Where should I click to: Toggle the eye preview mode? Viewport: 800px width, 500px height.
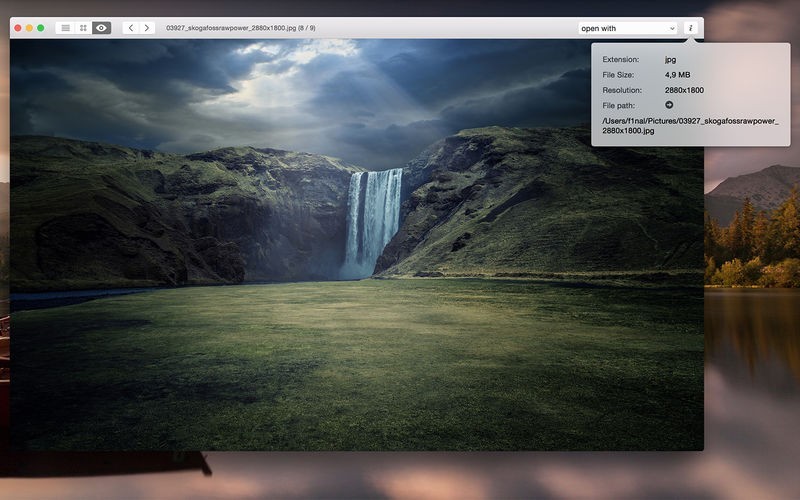pyautogui.click(x=101, y=28)
